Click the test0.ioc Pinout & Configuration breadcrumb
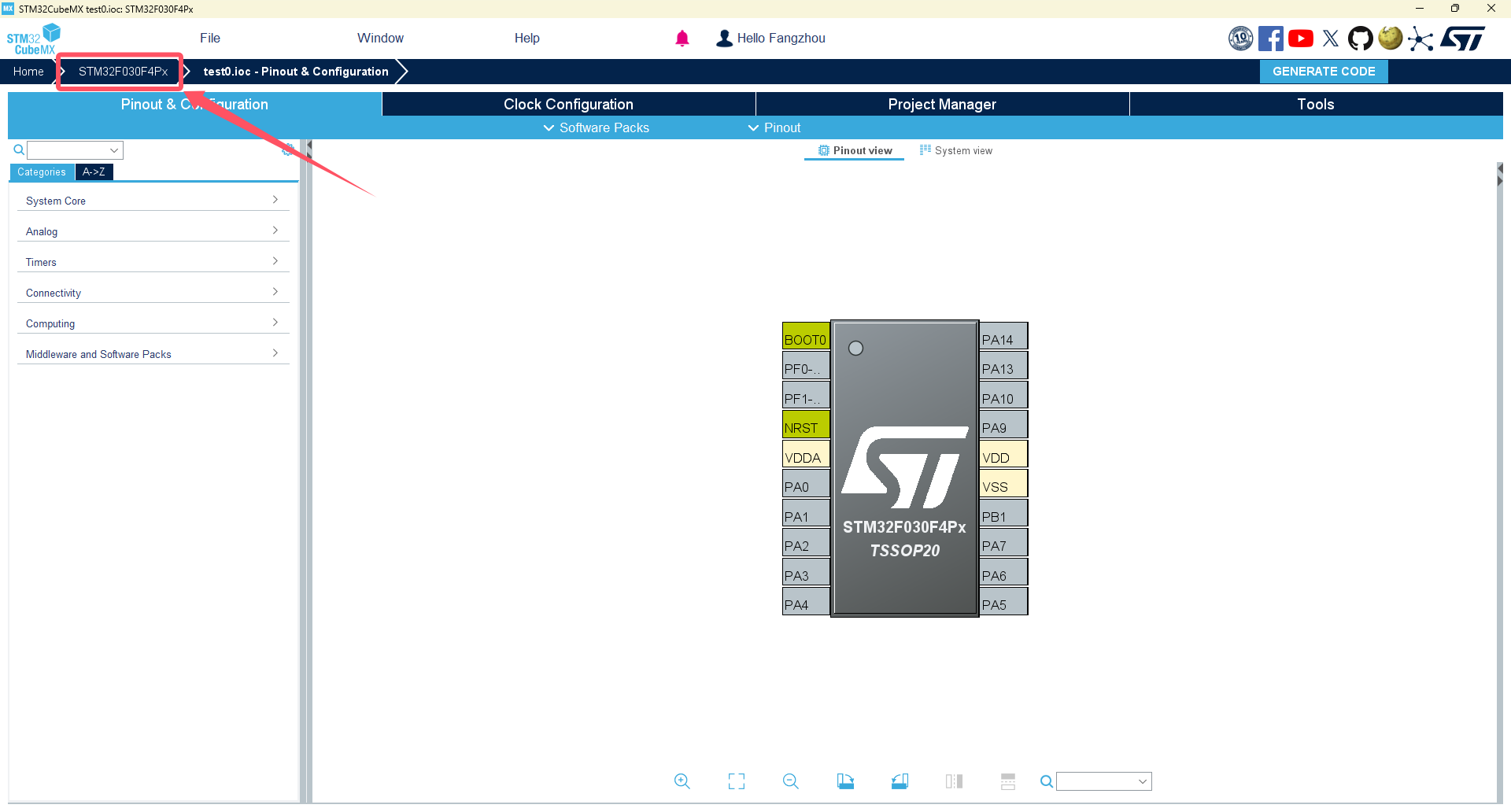This screenshot has width=1511, height=812. [x=296, y=72]
